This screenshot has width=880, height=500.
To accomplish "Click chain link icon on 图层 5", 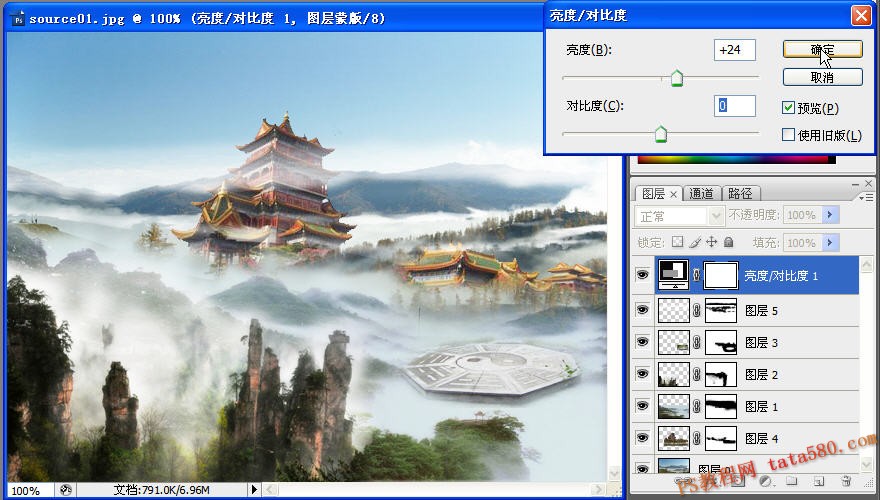I will pyautogui.click(x=696, y=310).
